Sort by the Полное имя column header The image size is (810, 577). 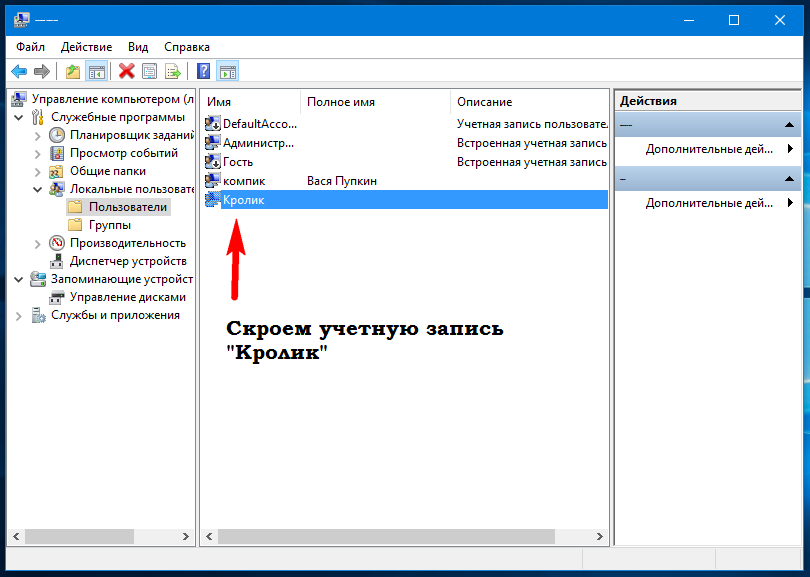point(375,102)
